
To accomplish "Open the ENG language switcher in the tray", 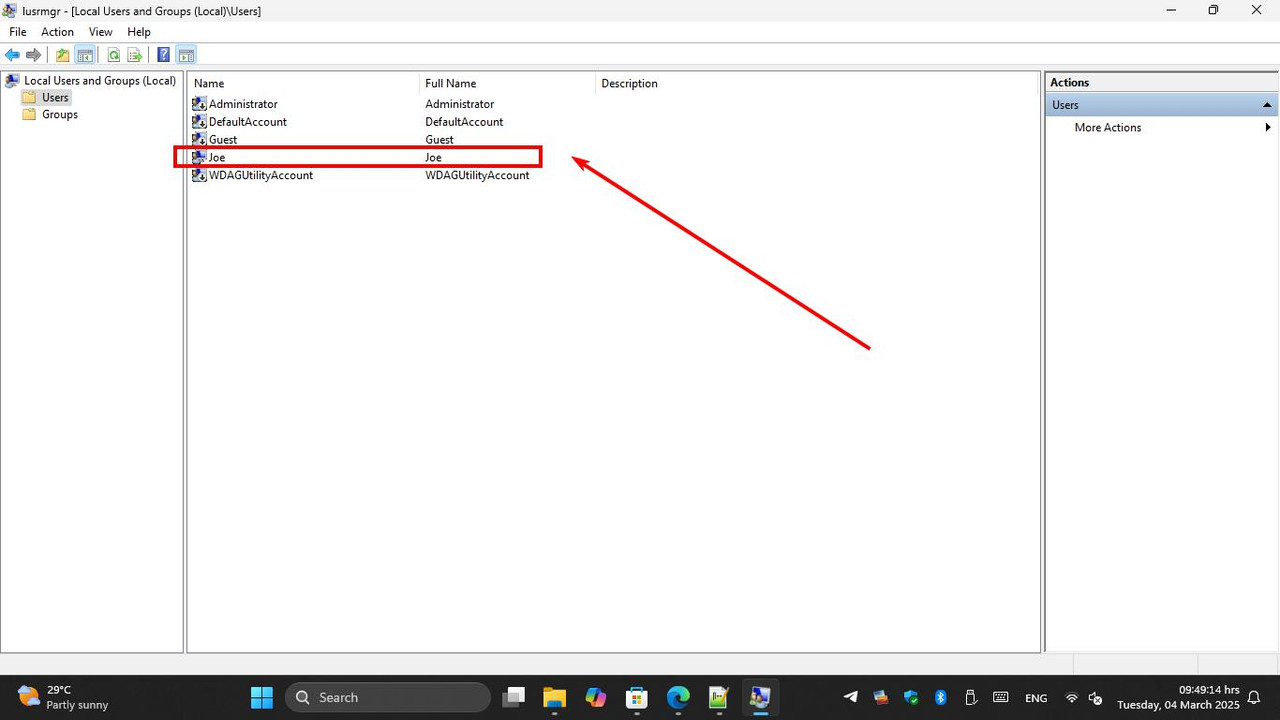I will click(x=1036, y=698).
